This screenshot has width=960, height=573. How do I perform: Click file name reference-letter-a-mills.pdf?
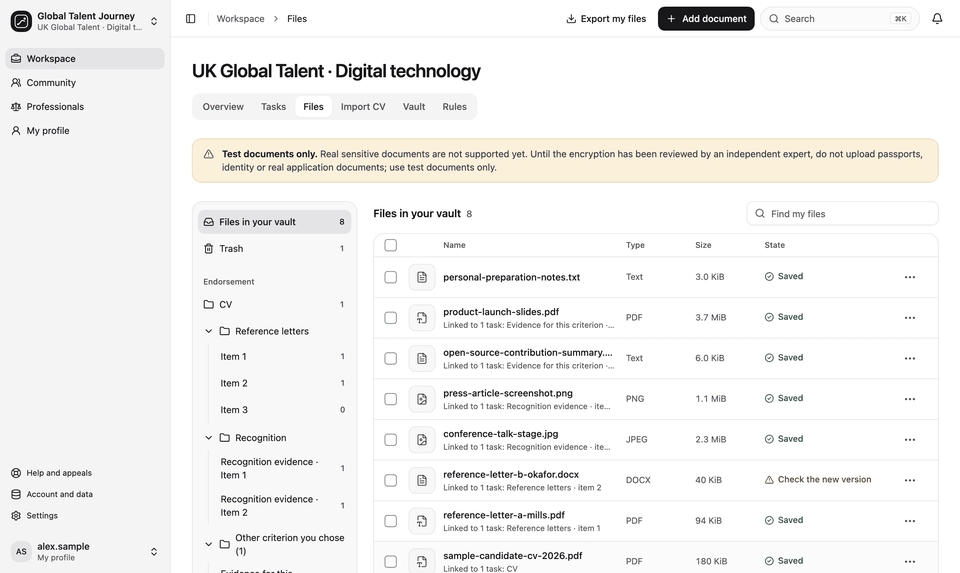pyautogui.click(x=504, y=515)
